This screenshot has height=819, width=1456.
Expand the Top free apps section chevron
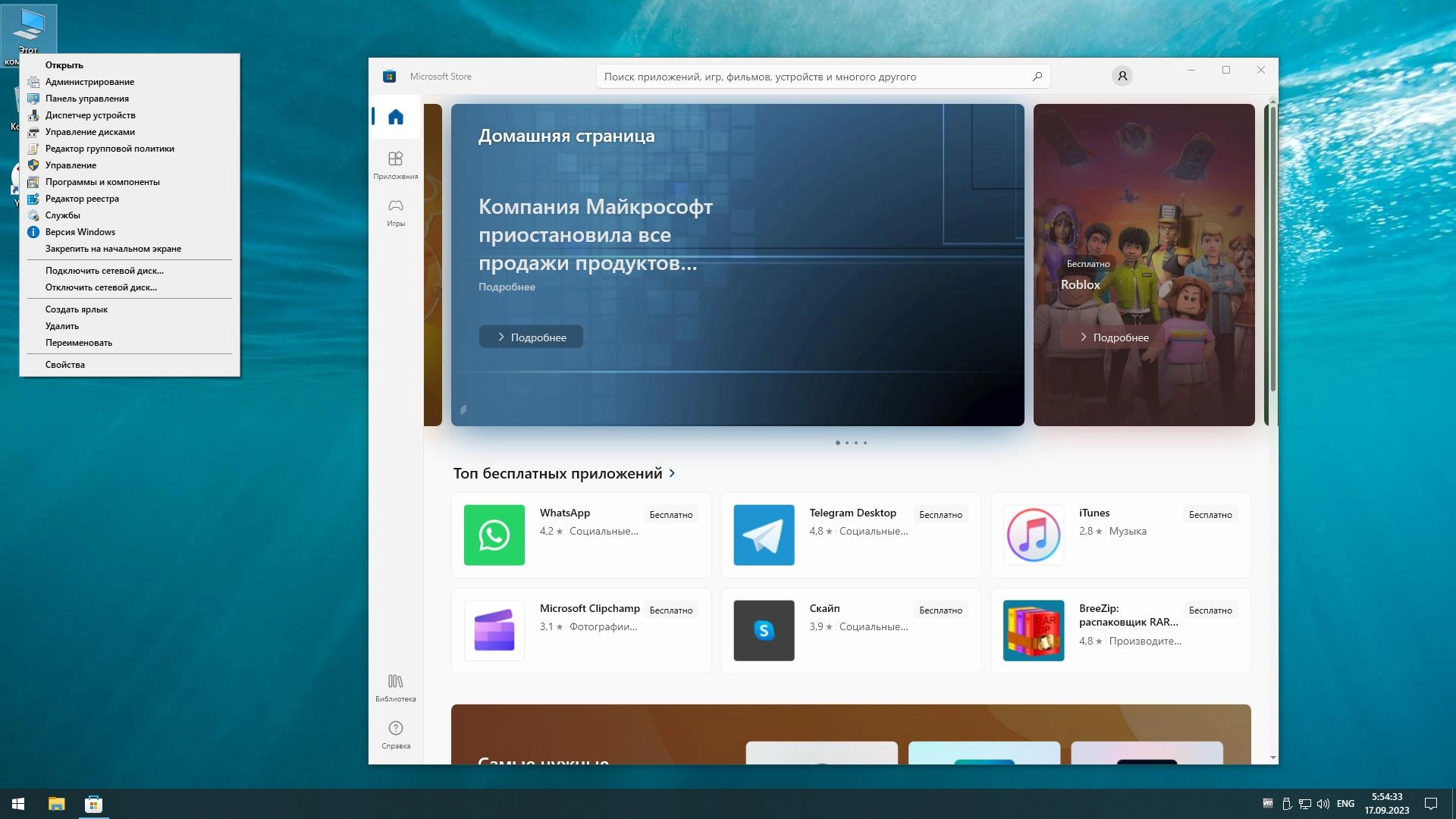[672, 473]
